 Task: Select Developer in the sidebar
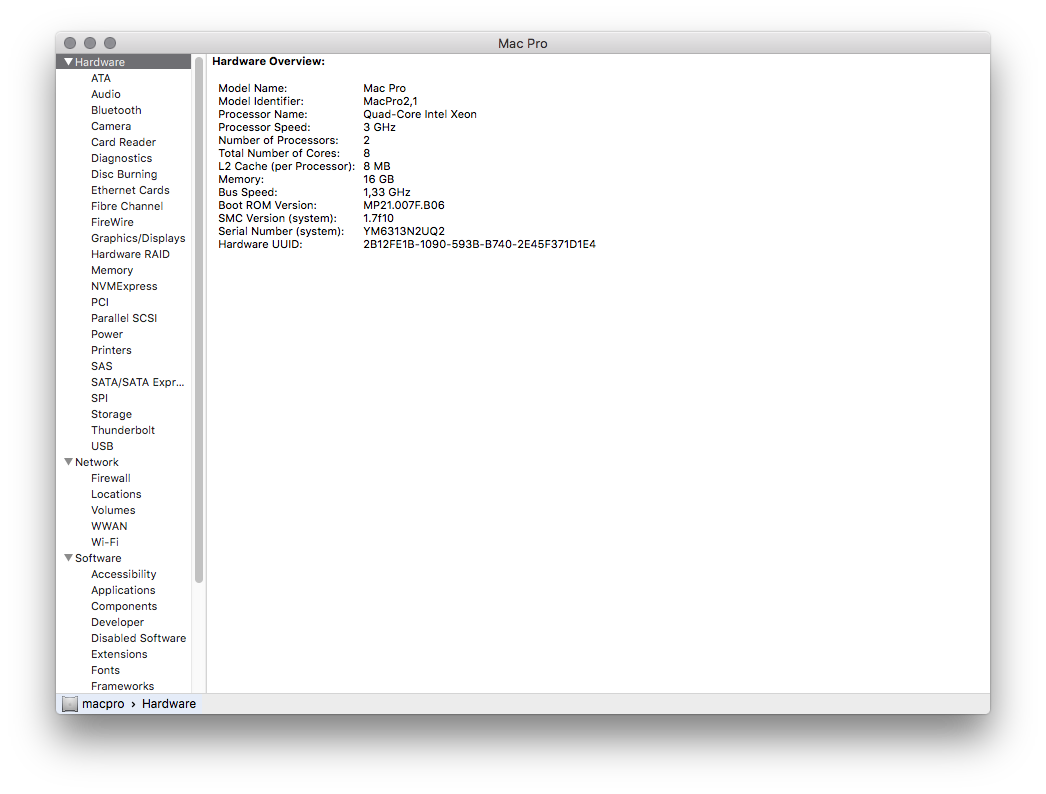[117, 623]
